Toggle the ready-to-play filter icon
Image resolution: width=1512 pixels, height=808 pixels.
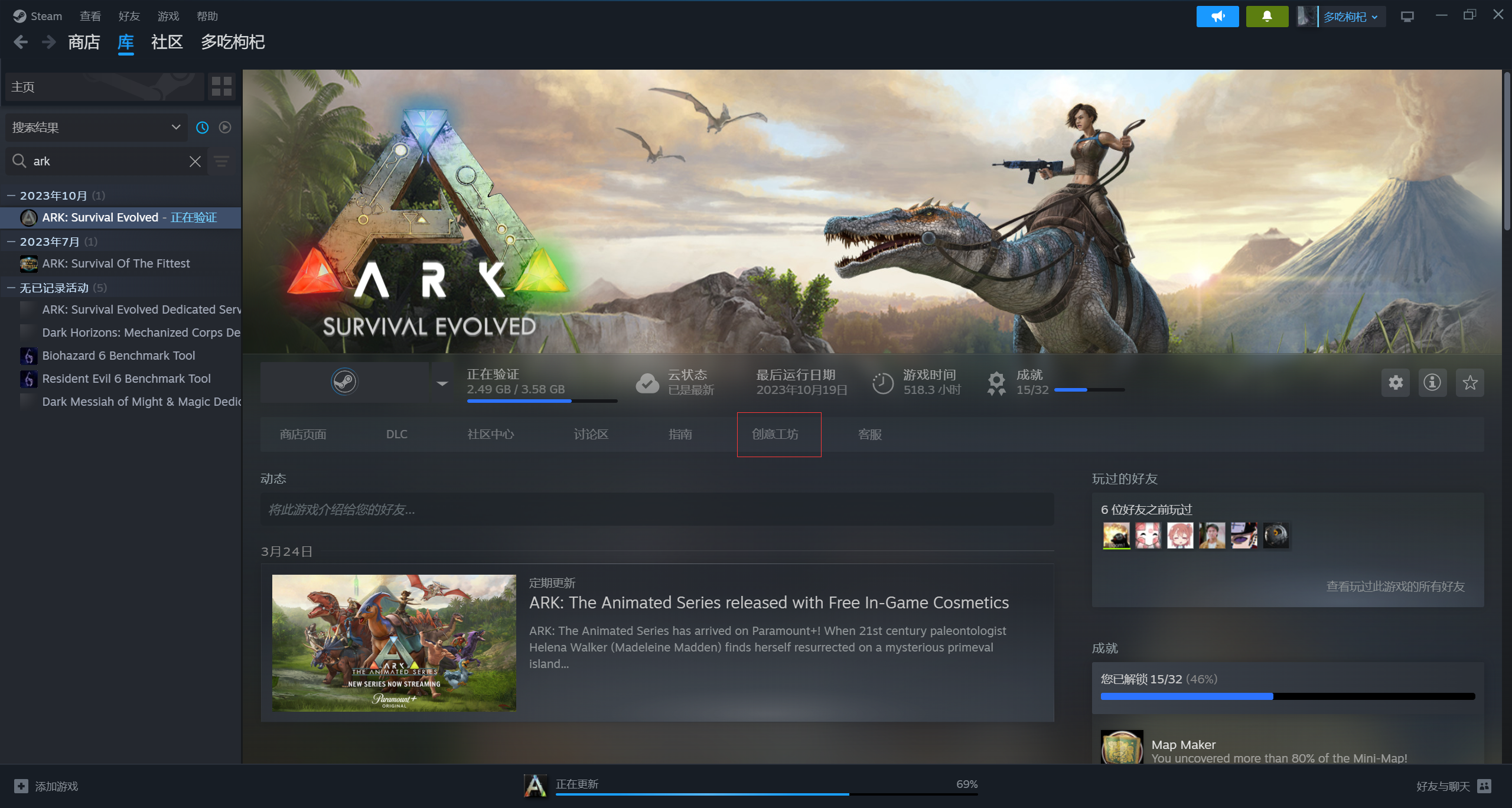(225, 128)
